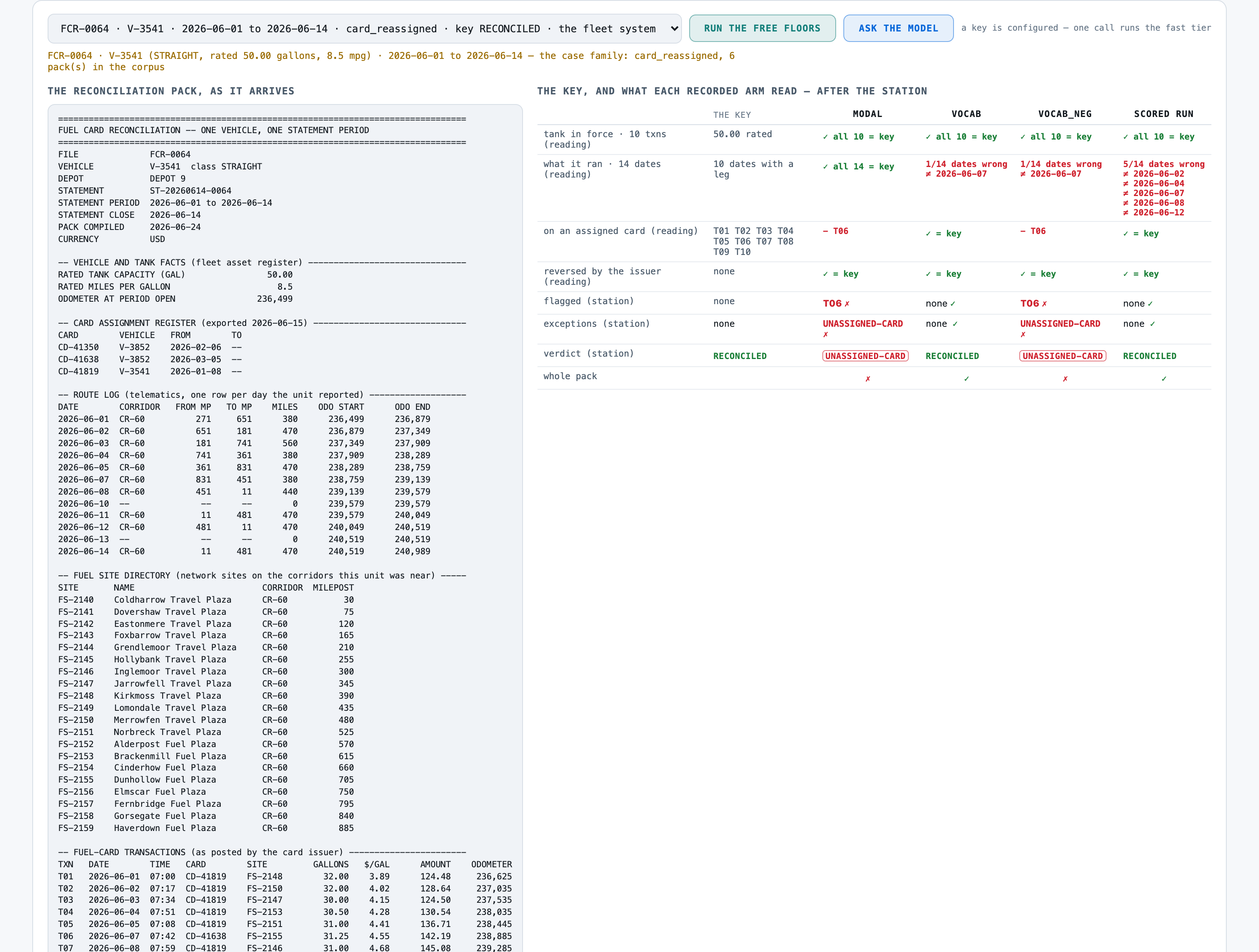The image size is (1259, 952).
Task: Select the MODAL column header
Action: tap(868, 114)
